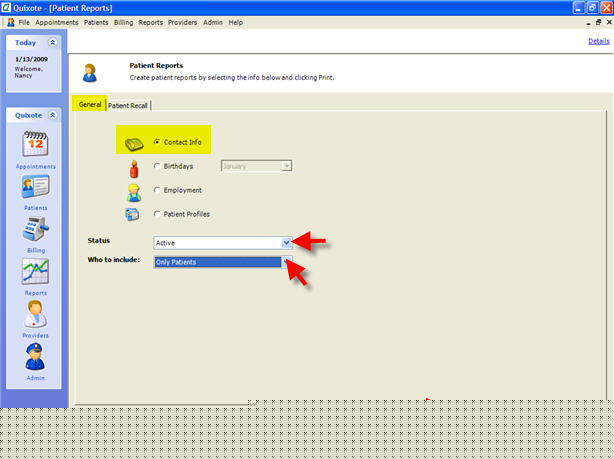
Task: Collapse the Quixote sidebar panel
Action: (x=52, y=115)
